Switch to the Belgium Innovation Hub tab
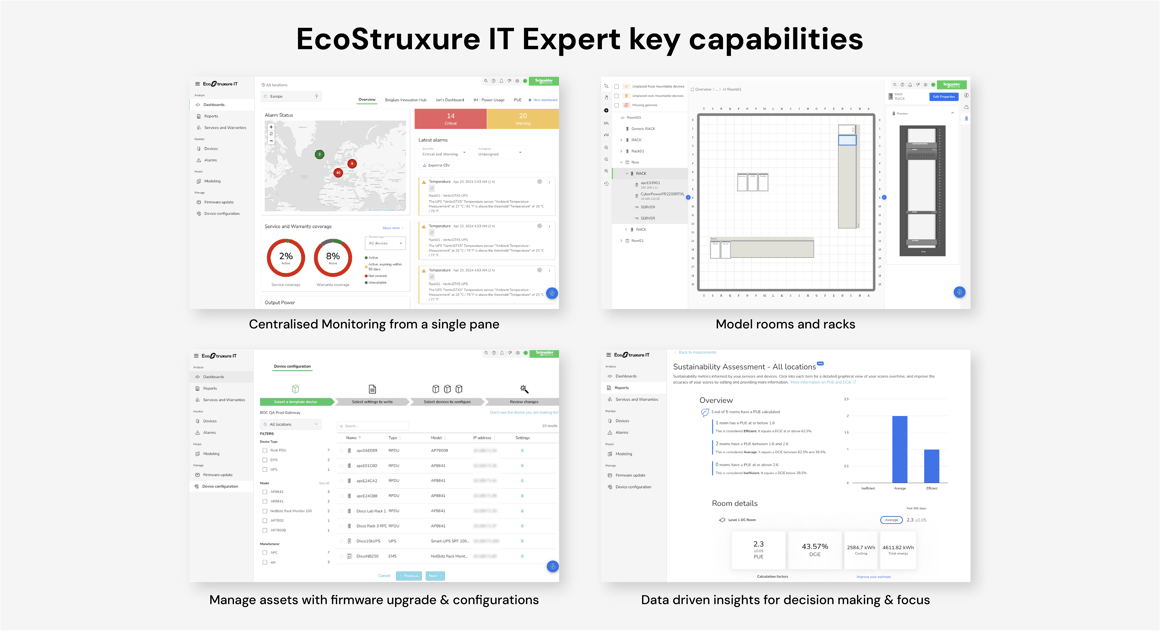The height and width of the screenshot is (631, 1160). tap(405, 100)
